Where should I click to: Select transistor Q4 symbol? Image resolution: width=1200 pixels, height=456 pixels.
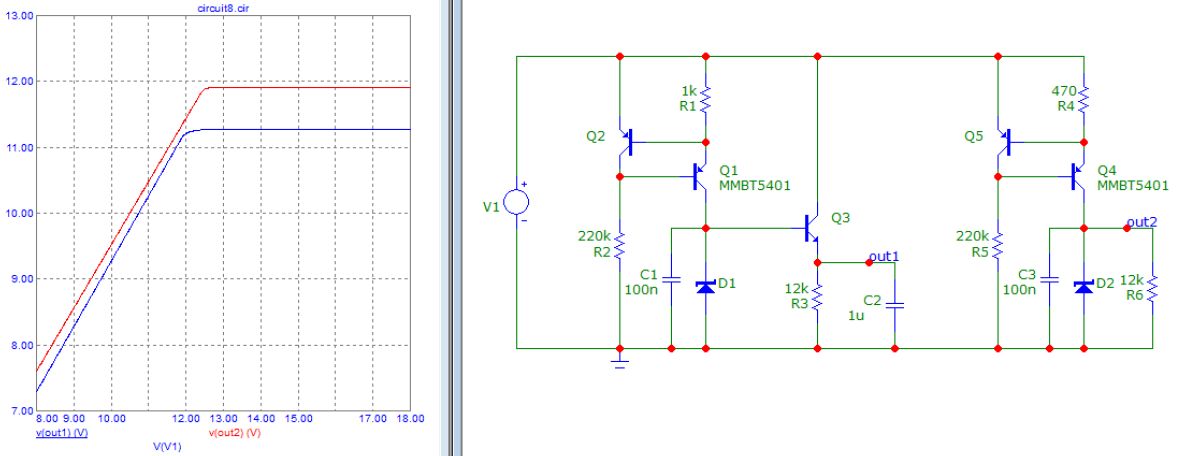1079,176
